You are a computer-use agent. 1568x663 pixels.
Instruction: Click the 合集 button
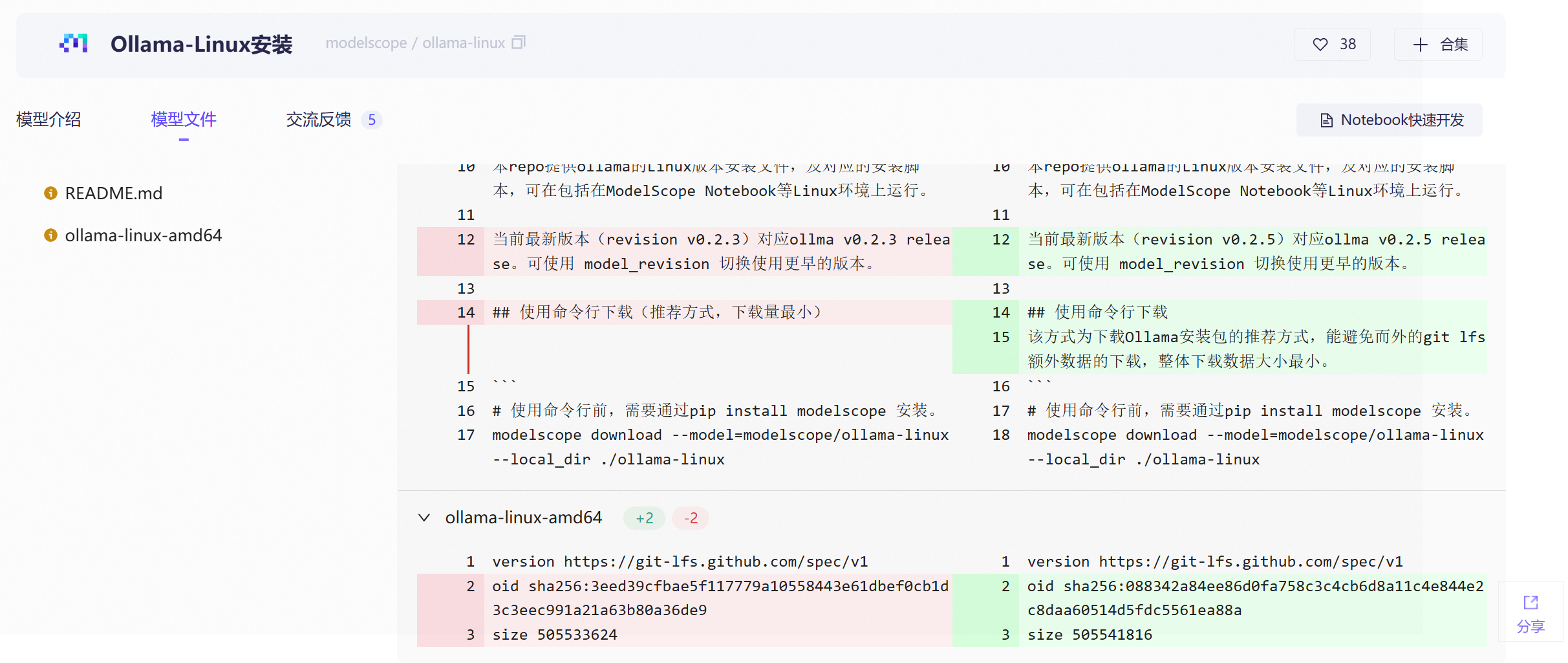[x=1438, y=45]
